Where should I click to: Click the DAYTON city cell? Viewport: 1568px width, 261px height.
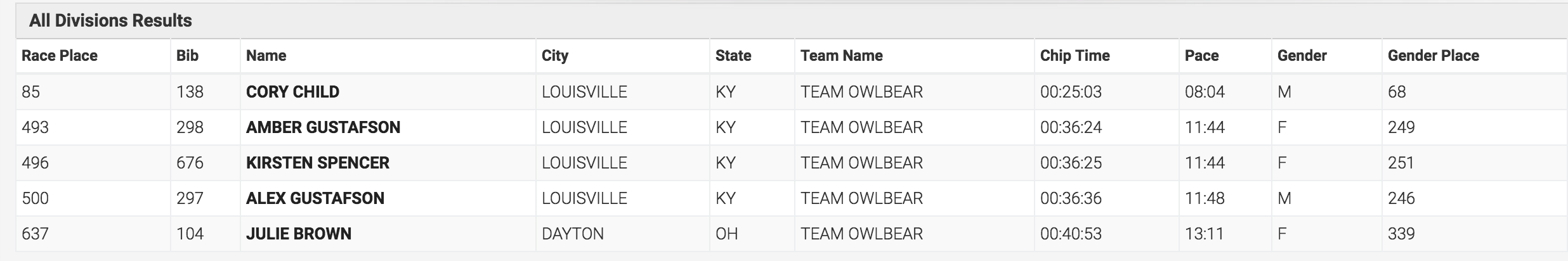(x=572, y=234)
